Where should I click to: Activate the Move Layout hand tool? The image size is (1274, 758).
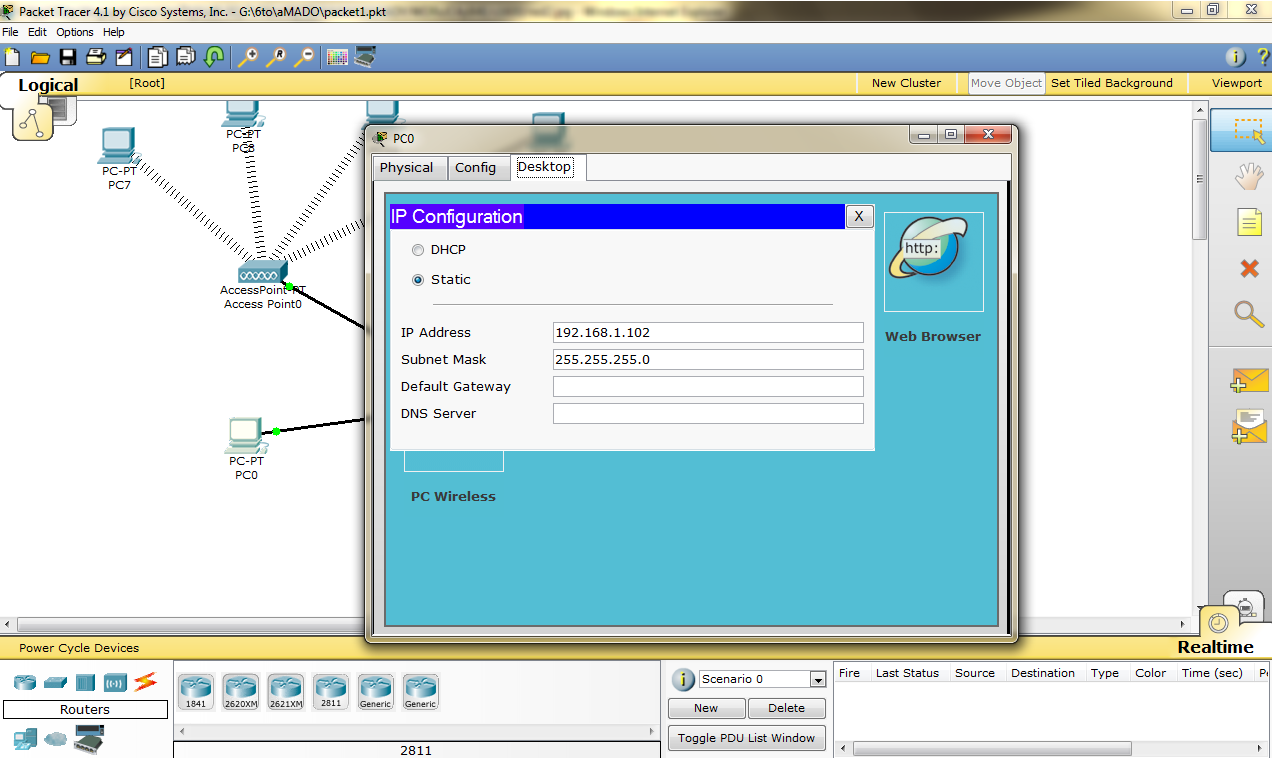[x=1248, y=176]
